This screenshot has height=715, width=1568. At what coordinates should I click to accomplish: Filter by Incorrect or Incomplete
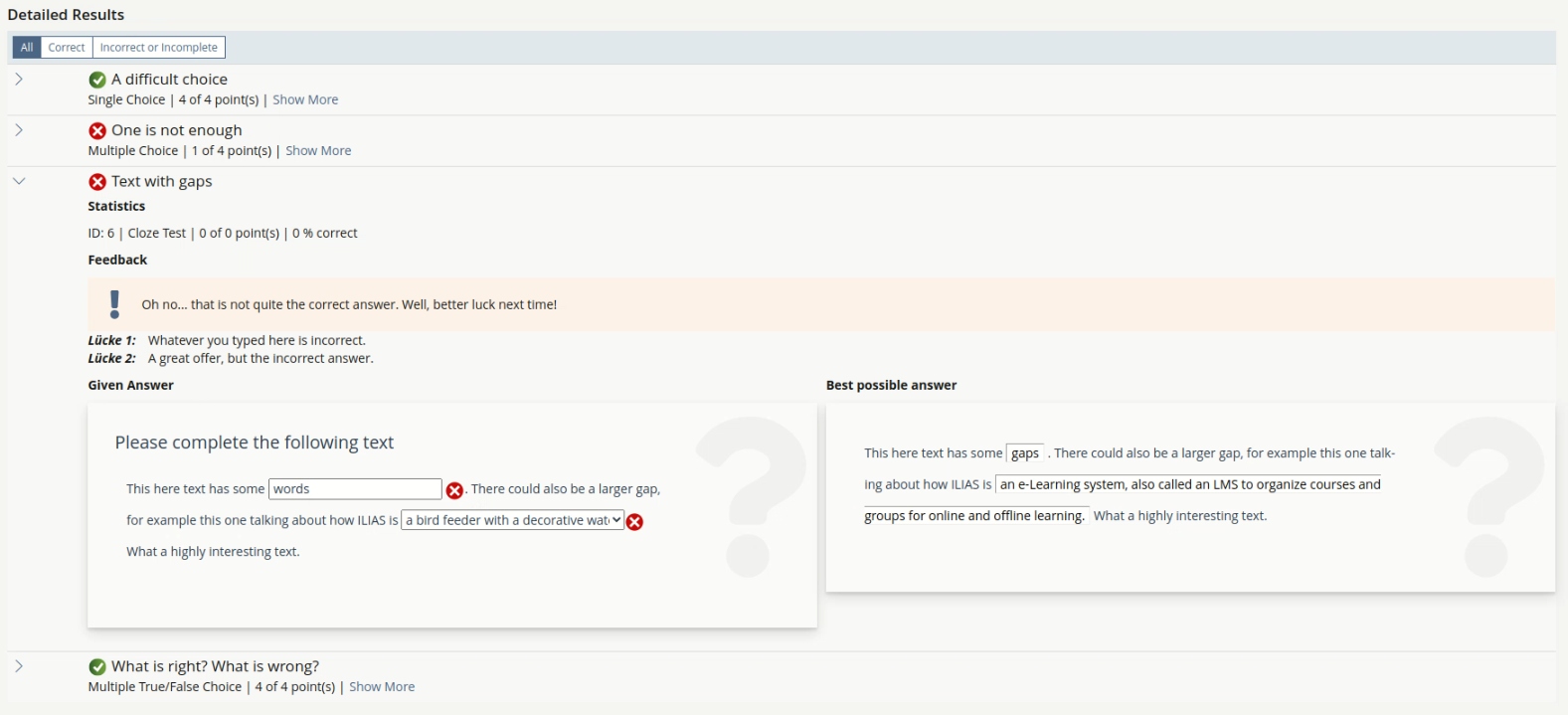point(158,48)
